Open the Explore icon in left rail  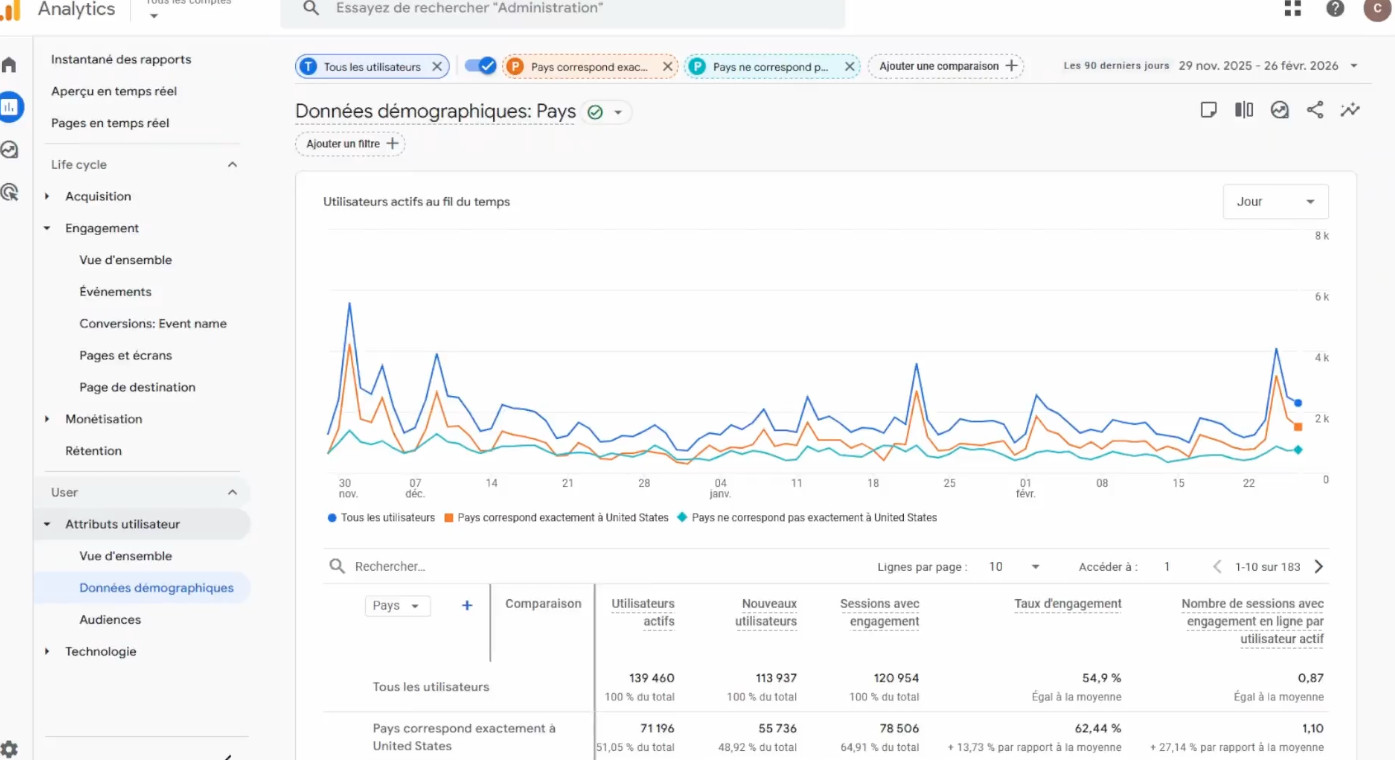click(9, 150)
